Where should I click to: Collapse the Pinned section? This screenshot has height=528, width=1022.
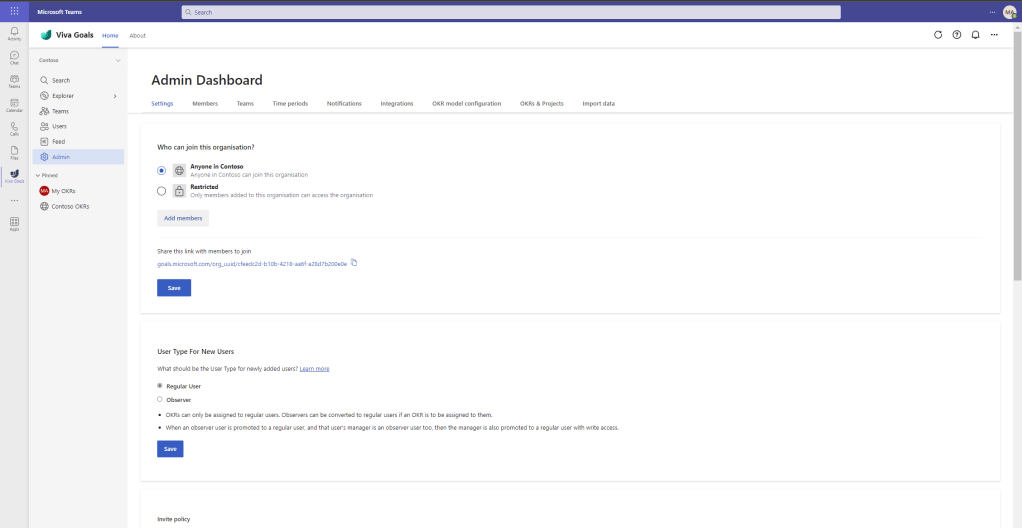tap(37, 175)
